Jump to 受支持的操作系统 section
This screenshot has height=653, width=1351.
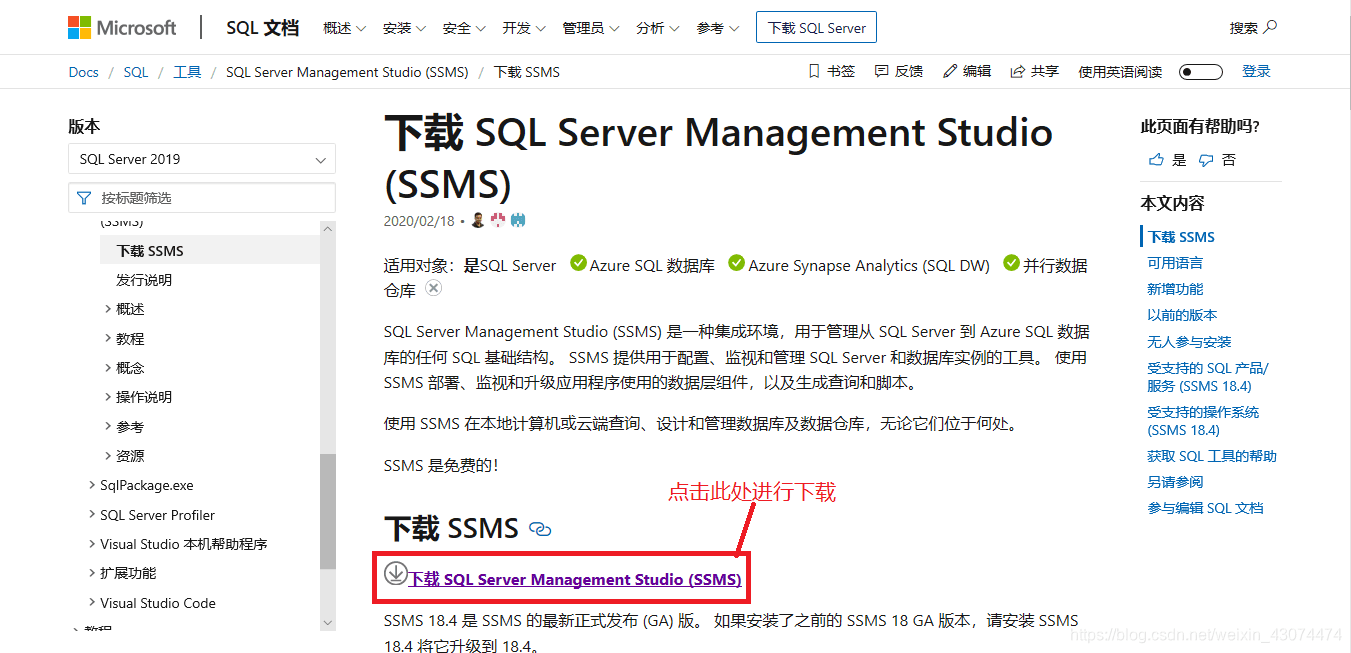pyautogui.click(x=1203, y=421)
